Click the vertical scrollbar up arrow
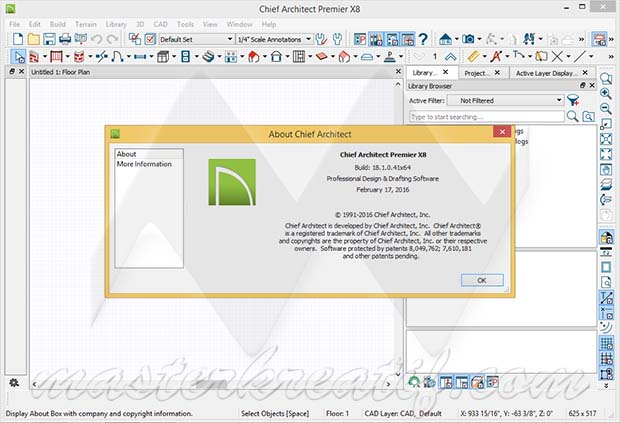Image resolution: width=620 pixels, height=423 pixels. (x=398, y=84)
